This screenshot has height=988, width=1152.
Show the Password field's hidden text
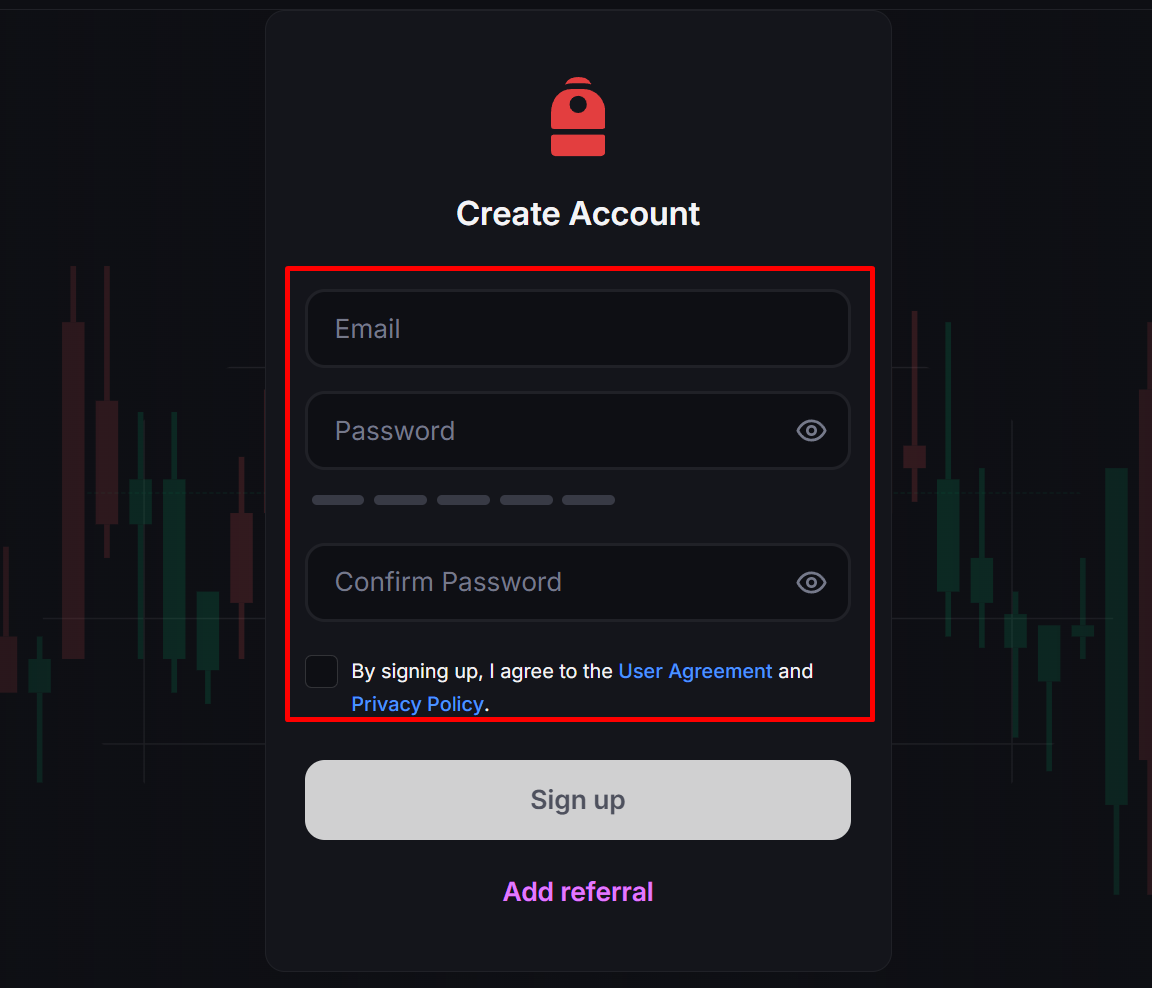(811, 430)
